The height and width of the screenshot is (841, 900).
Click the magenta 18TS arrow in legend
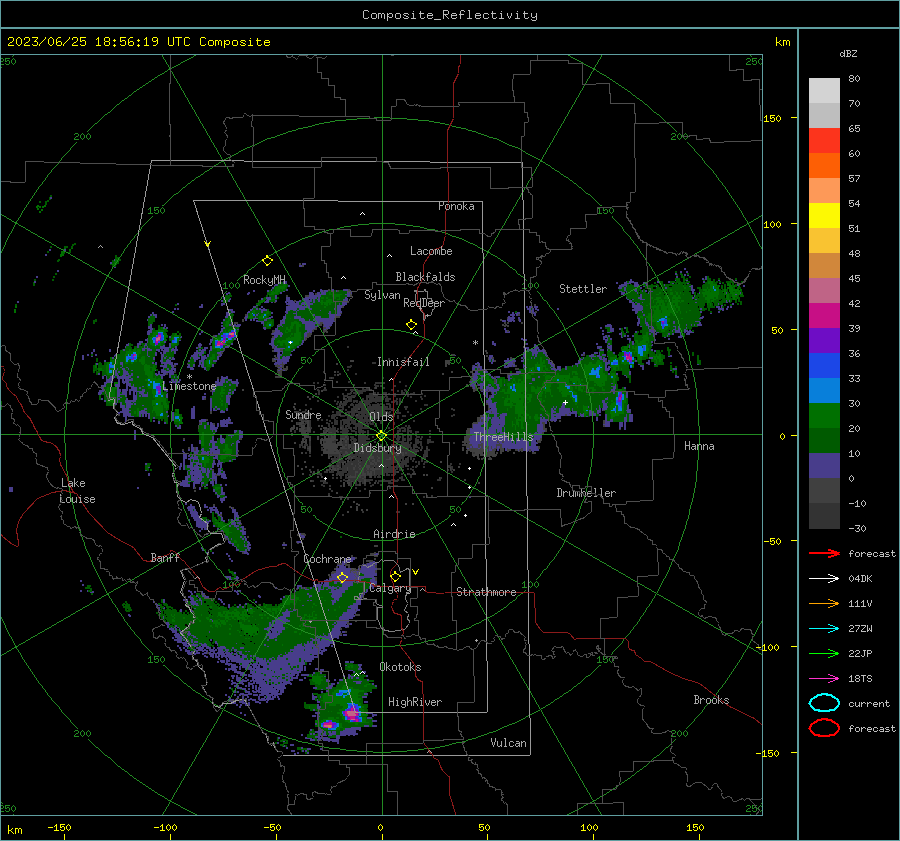click(x=824, y=678)
